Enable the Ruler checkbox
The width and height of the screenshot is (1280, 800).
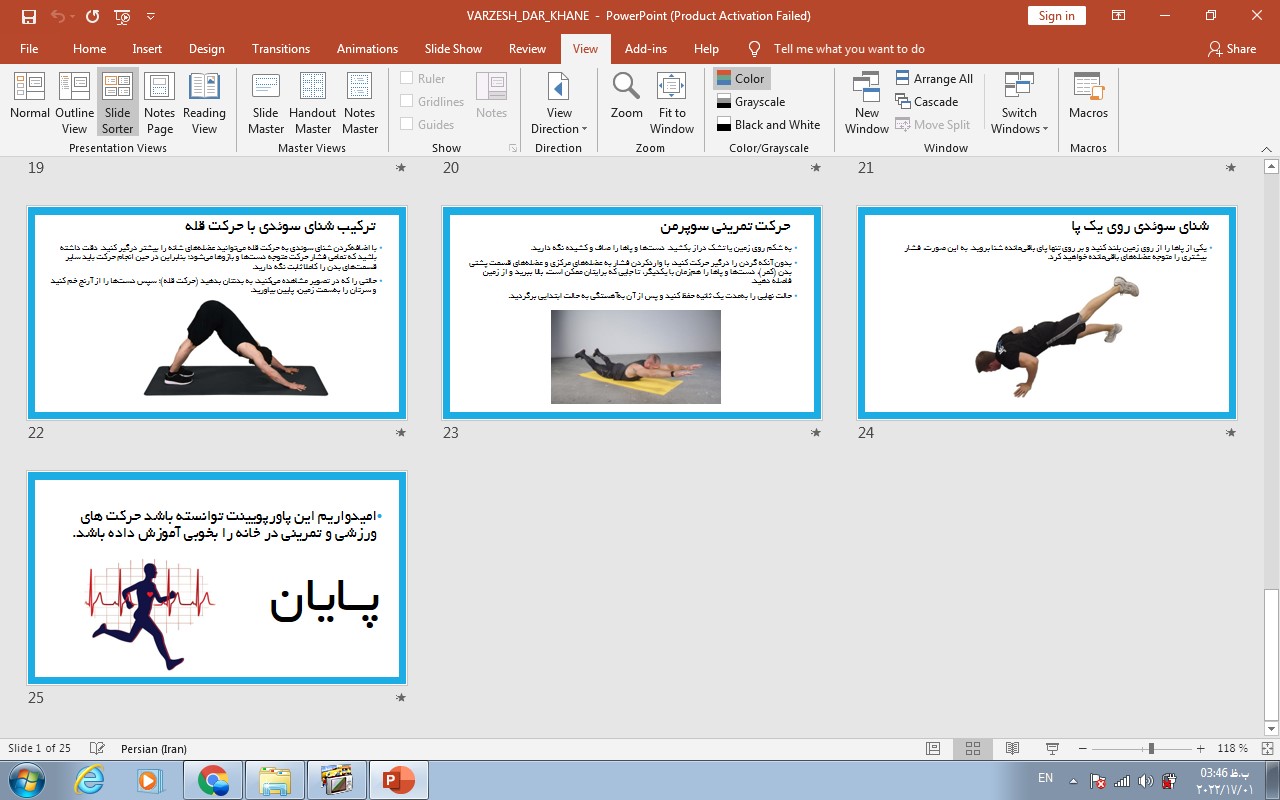coord(407,78)
